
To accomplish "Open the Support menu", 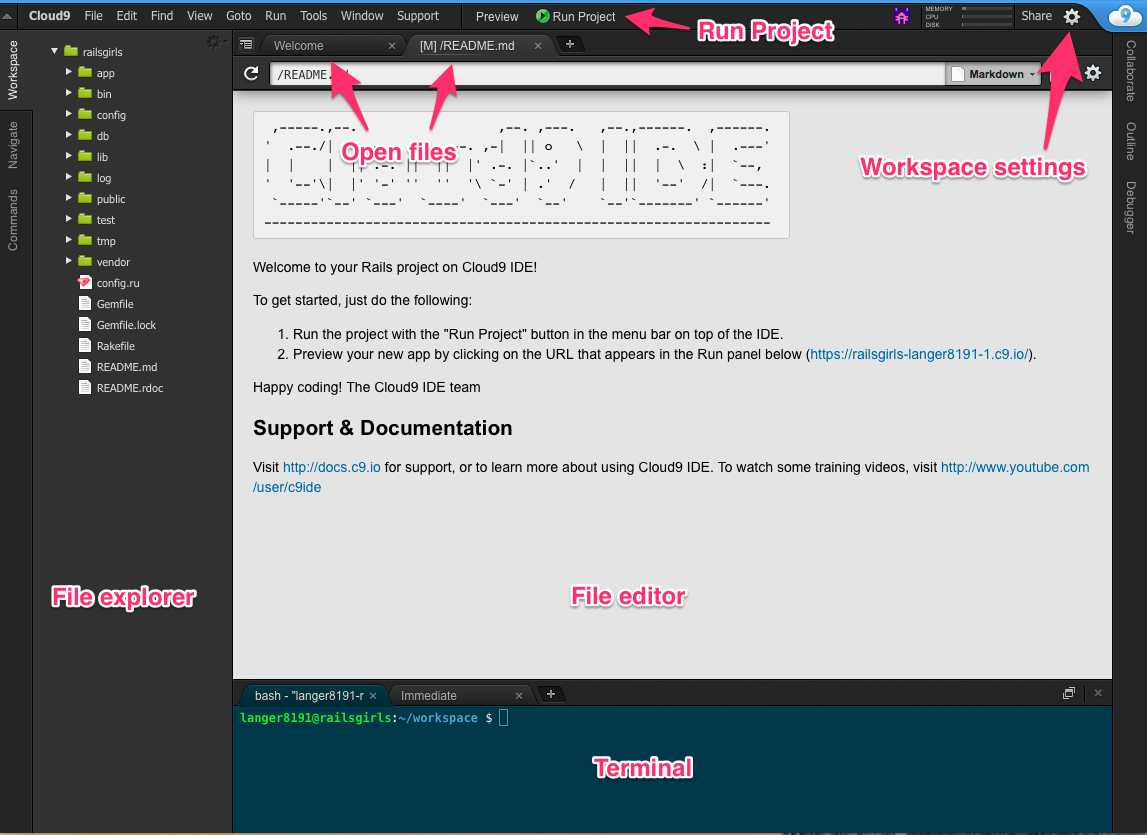I will (x=418, y=15).
